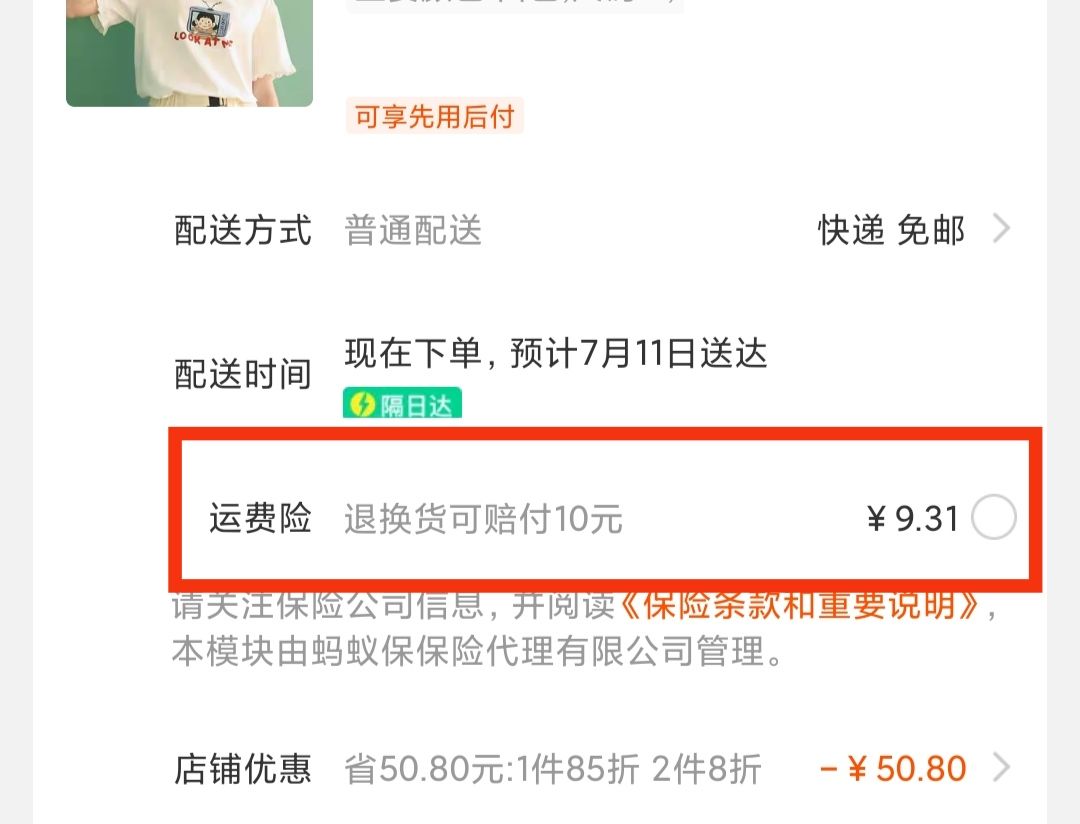1080x824 pixels.
Task: Tap the 店铺优惠 row label
Action: [242, 768]
